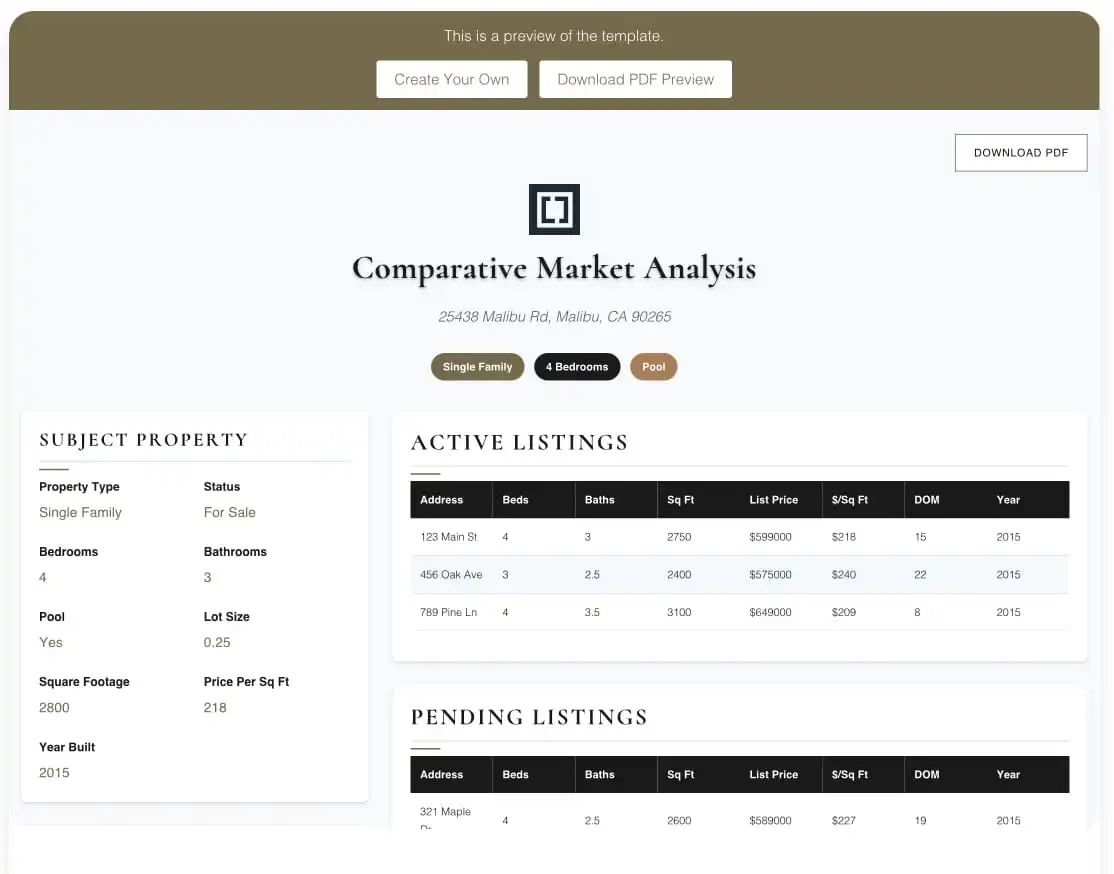Click the Create Your Own button
Screen dimensions: 1114x874
click(451, 79)
